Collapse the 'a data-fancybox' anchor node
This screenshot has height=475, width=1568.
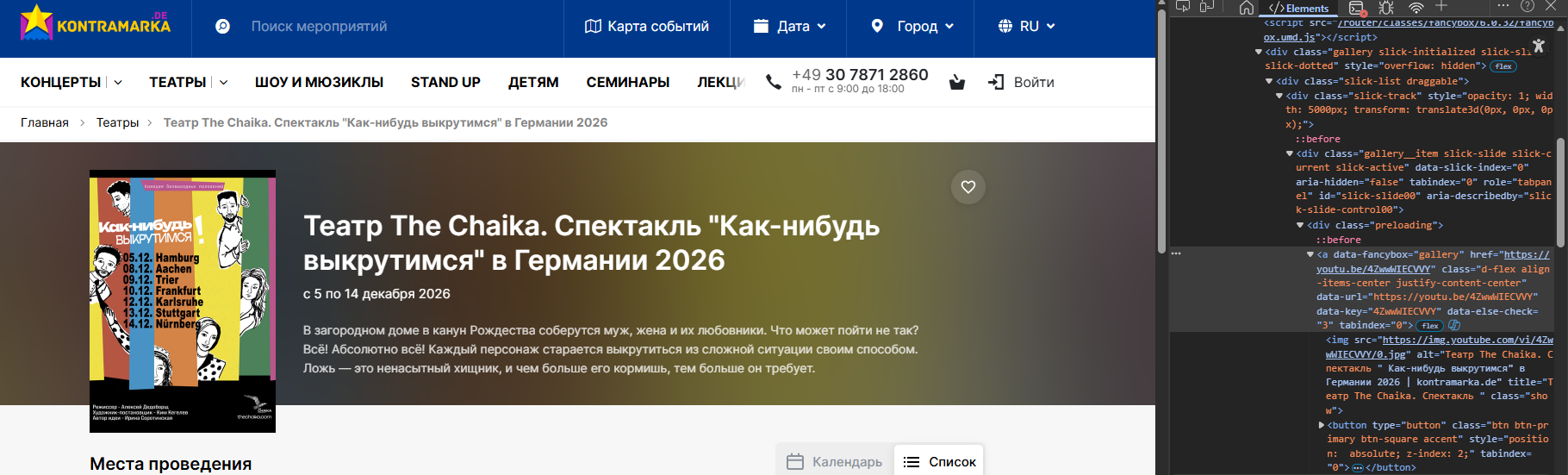pos(1310,255)
